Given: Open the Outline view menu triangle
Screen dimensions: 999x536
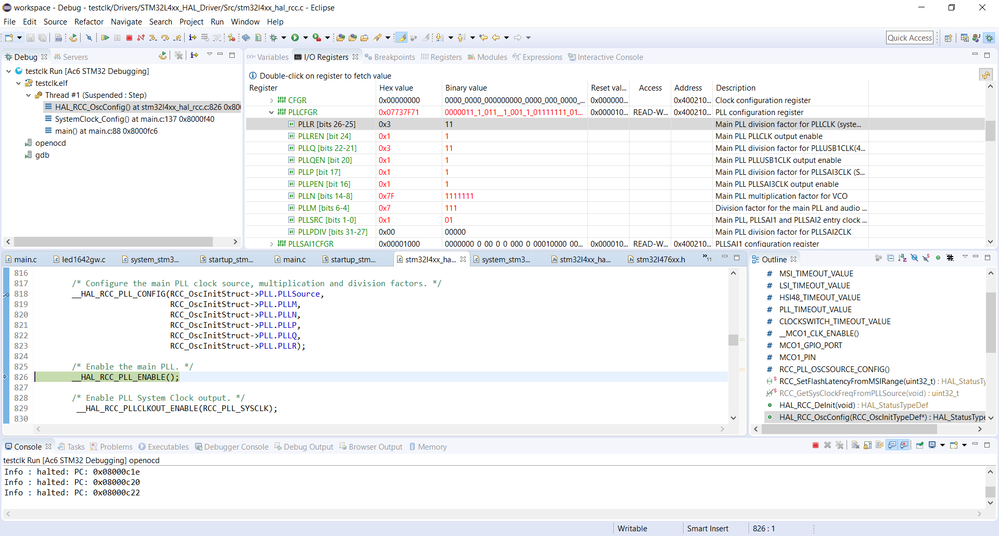Looking at the screenshot, I should [x=965, y=257].
